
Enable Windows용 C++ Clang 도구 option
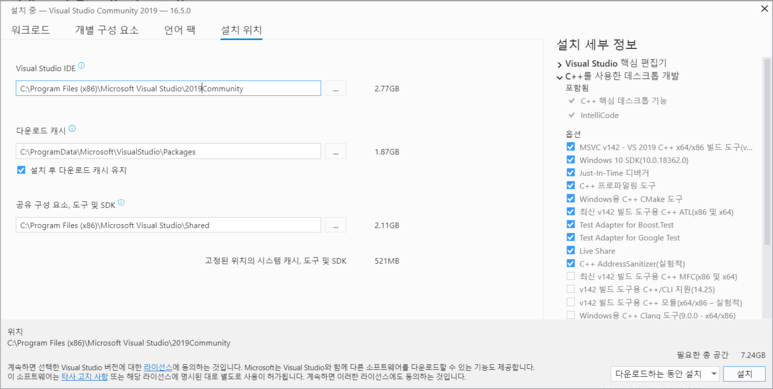571,315
